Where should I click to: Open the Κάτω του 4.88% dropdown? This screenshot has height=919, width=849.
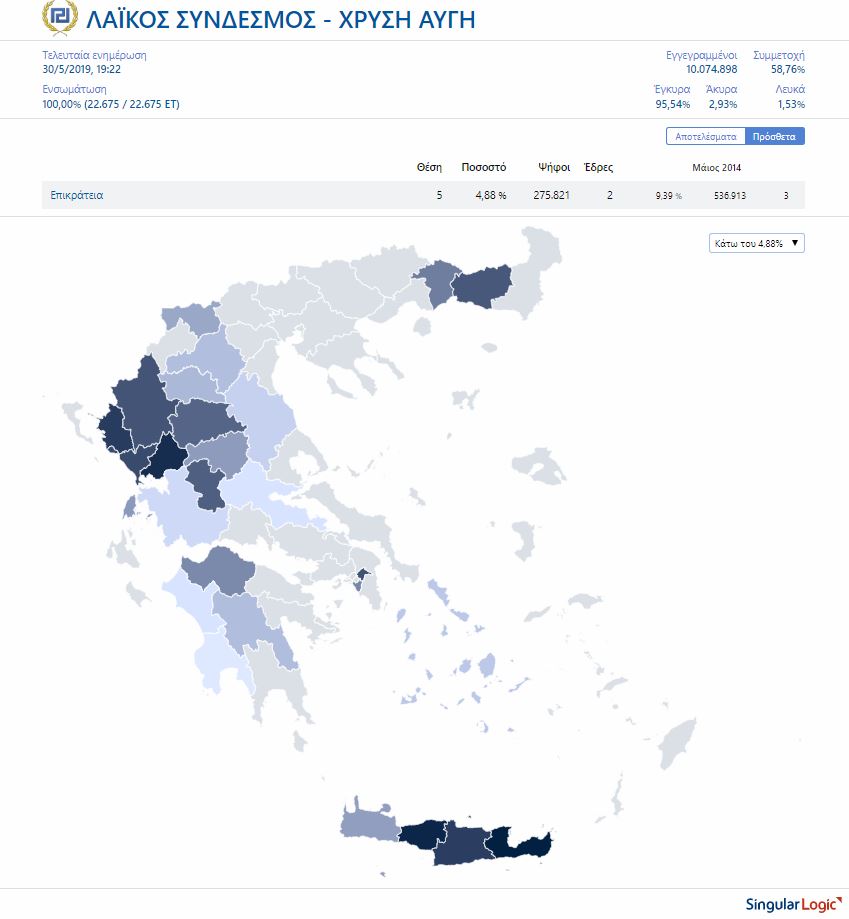tap(755, 243)
